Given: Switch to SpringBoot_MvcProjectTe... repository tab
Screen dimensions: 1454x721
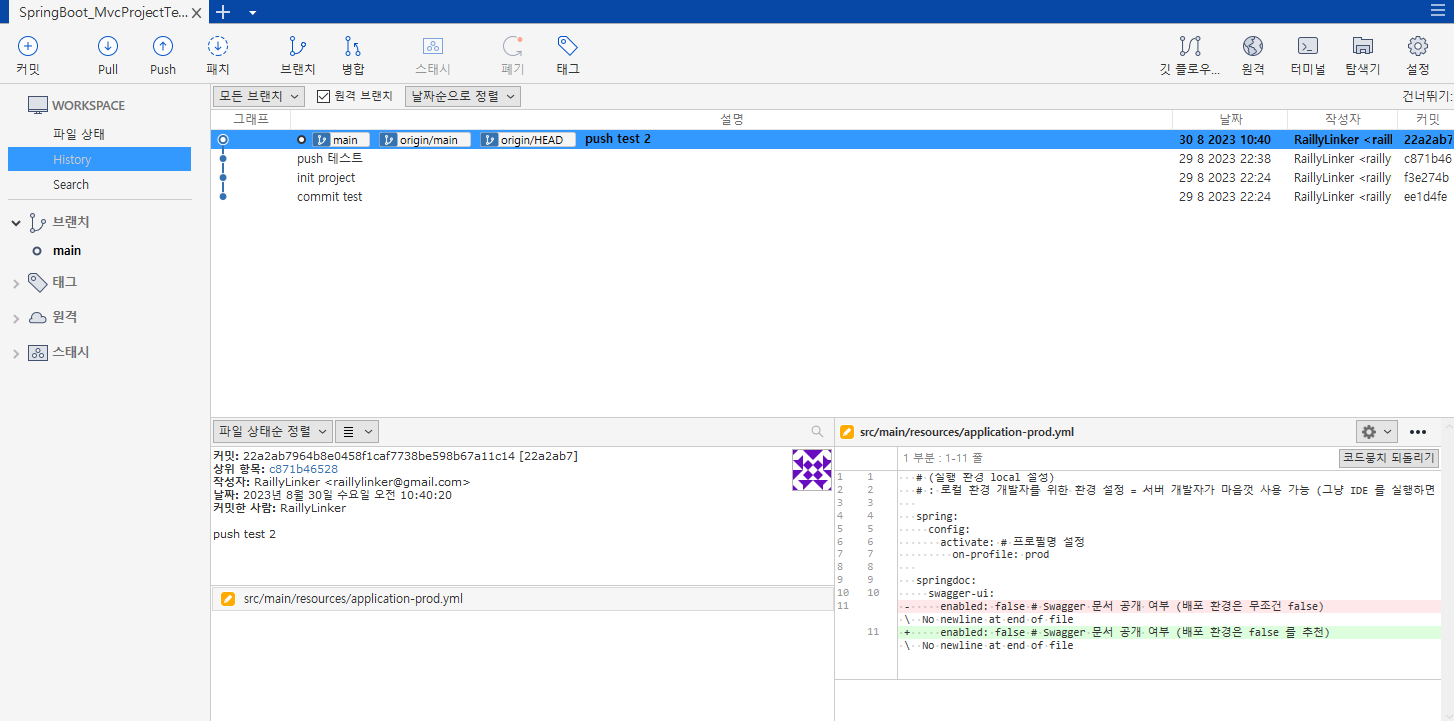Looking at the screenshot, I should [104, 12].
